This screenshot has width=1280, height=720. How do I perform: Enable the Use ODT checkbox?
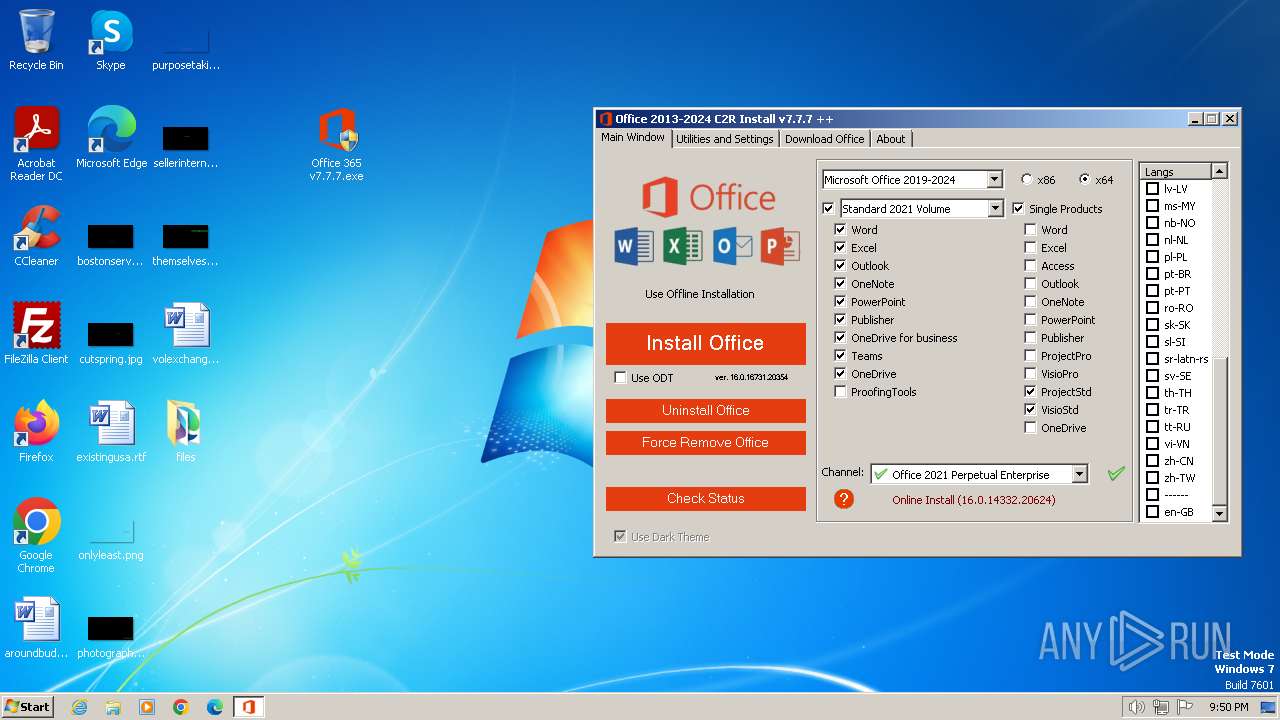point(620,378)
